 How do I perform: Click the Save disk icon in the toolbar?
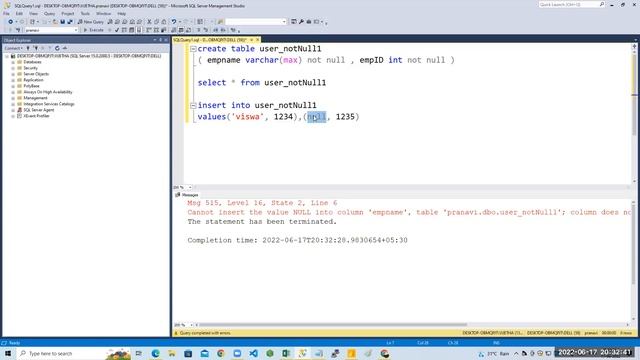(62, 22)
